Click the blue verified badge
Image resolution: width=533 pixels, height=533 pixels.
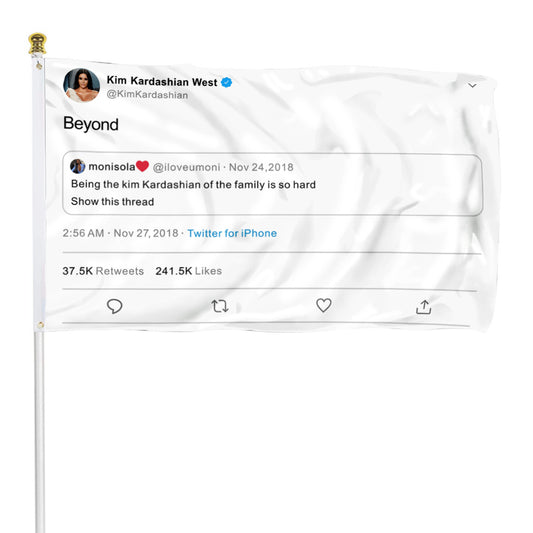tap(227, 82)
